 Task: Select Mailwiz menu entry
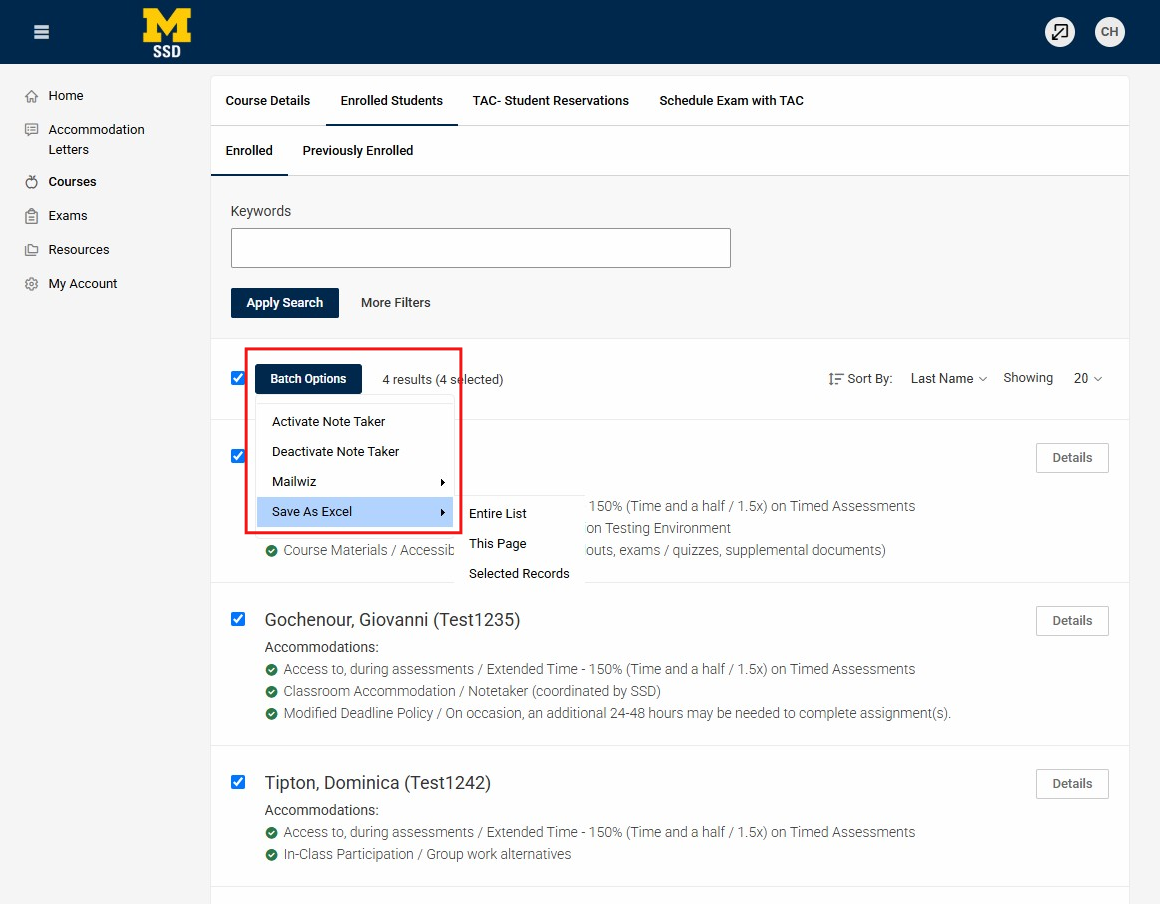click(x=354, y=482)
